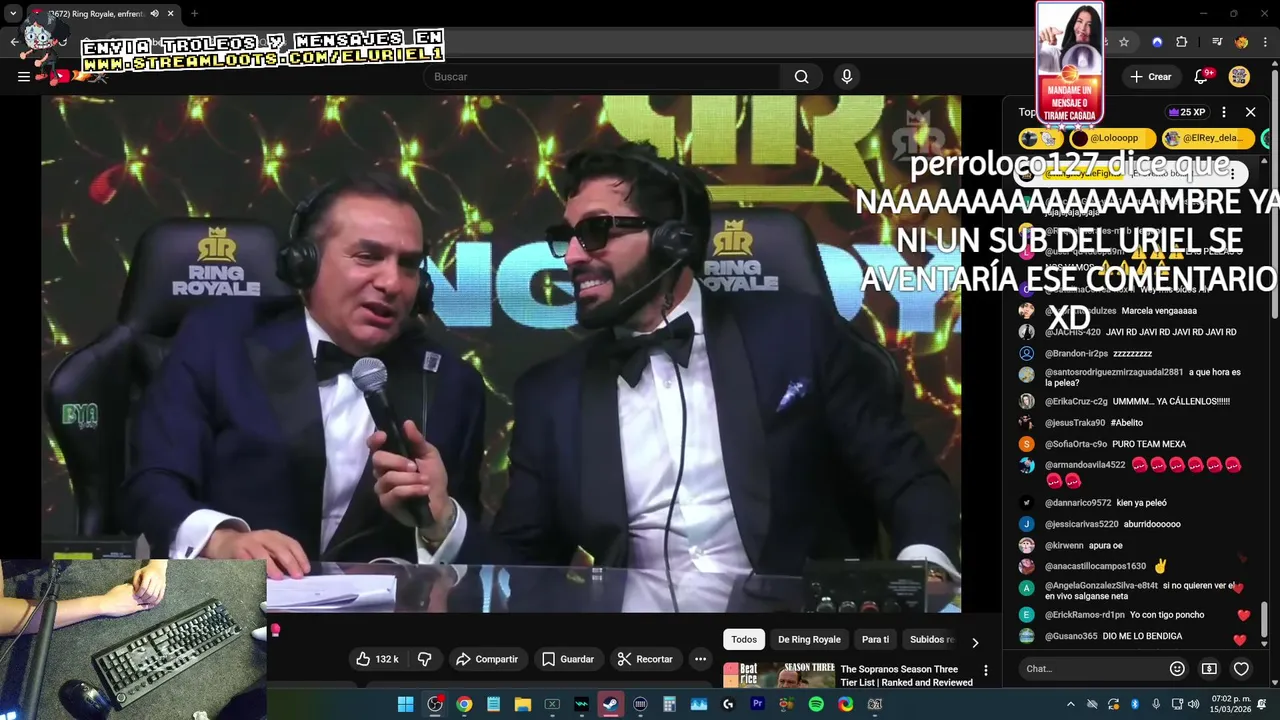Click the @ElRey_dela Super Chat chip
The image size is (1280, 720).
click(x=1206, y=138)
